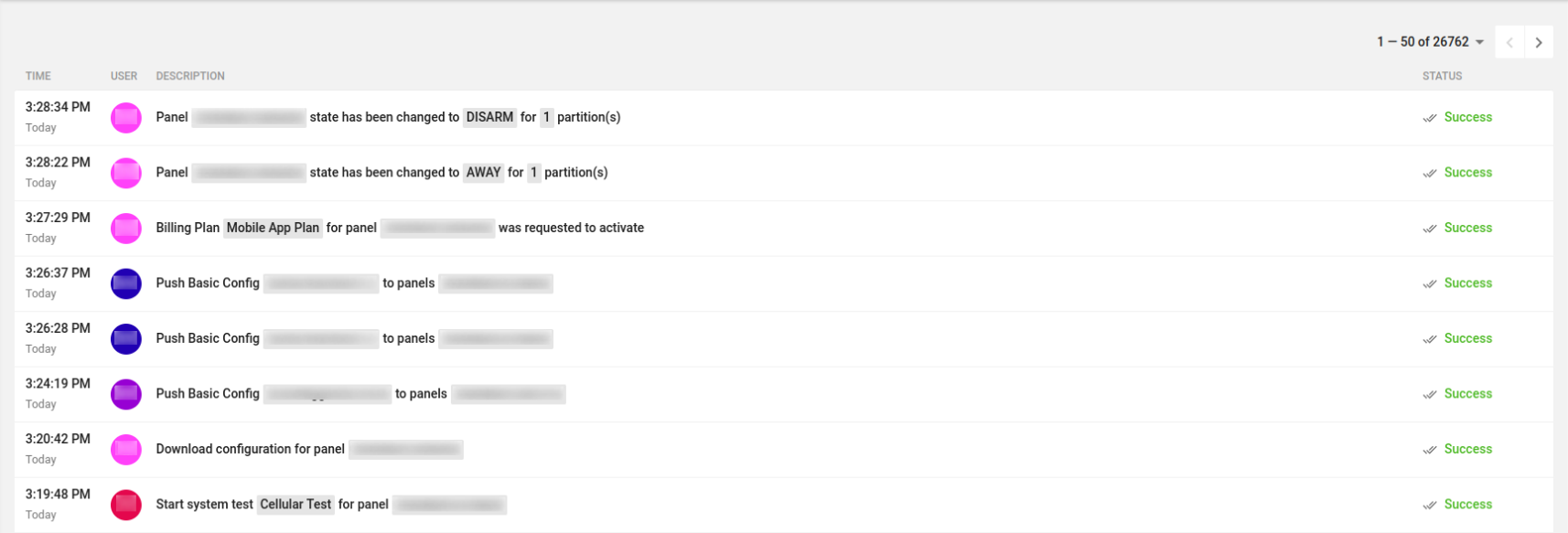Click the pink avatar on the AWAY state row
This screenshot has width=1568, height=533.
pos(125,172)
